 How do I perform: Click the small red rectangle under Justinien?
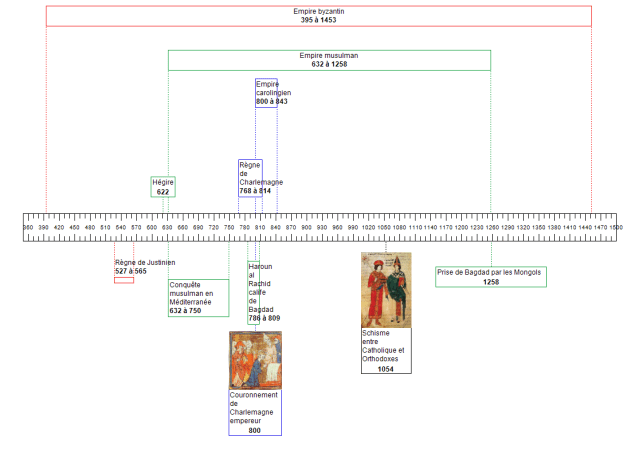click(124, 280)
